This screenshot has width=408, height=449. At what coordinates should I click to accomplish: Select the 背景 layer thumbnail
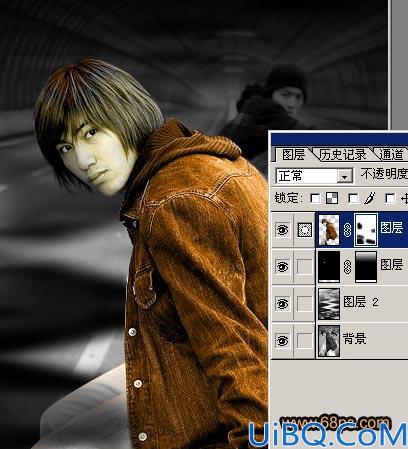click(329, 341)
